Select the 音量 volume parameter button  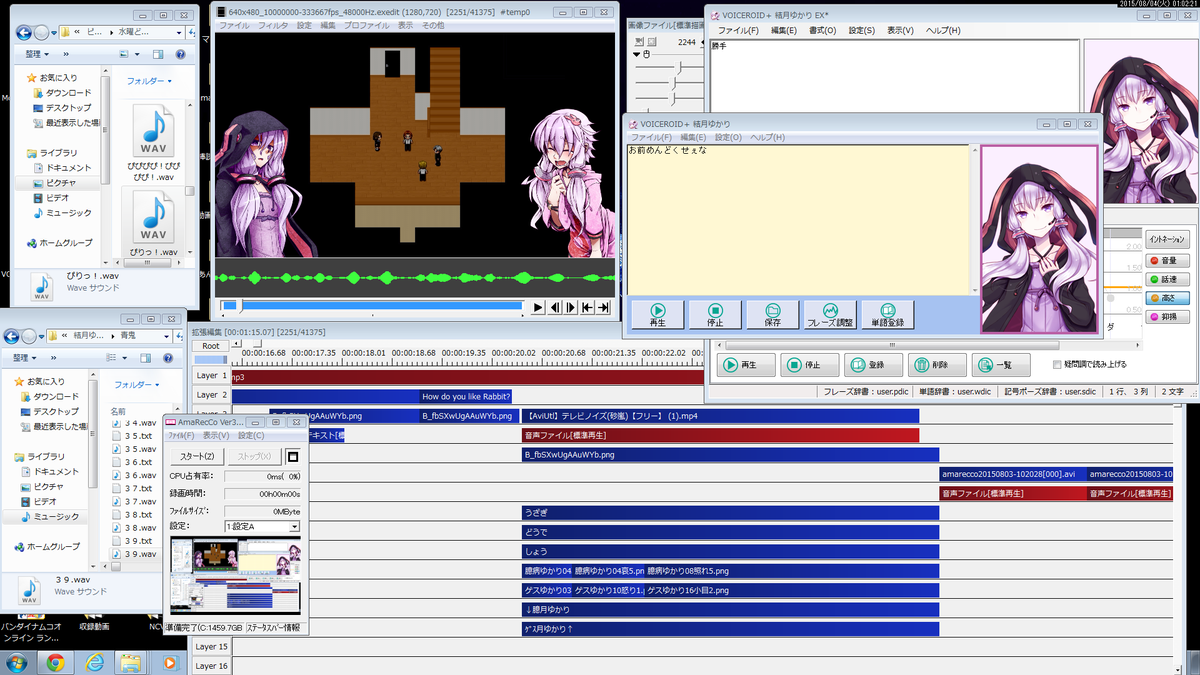(x=1168, y=260)
